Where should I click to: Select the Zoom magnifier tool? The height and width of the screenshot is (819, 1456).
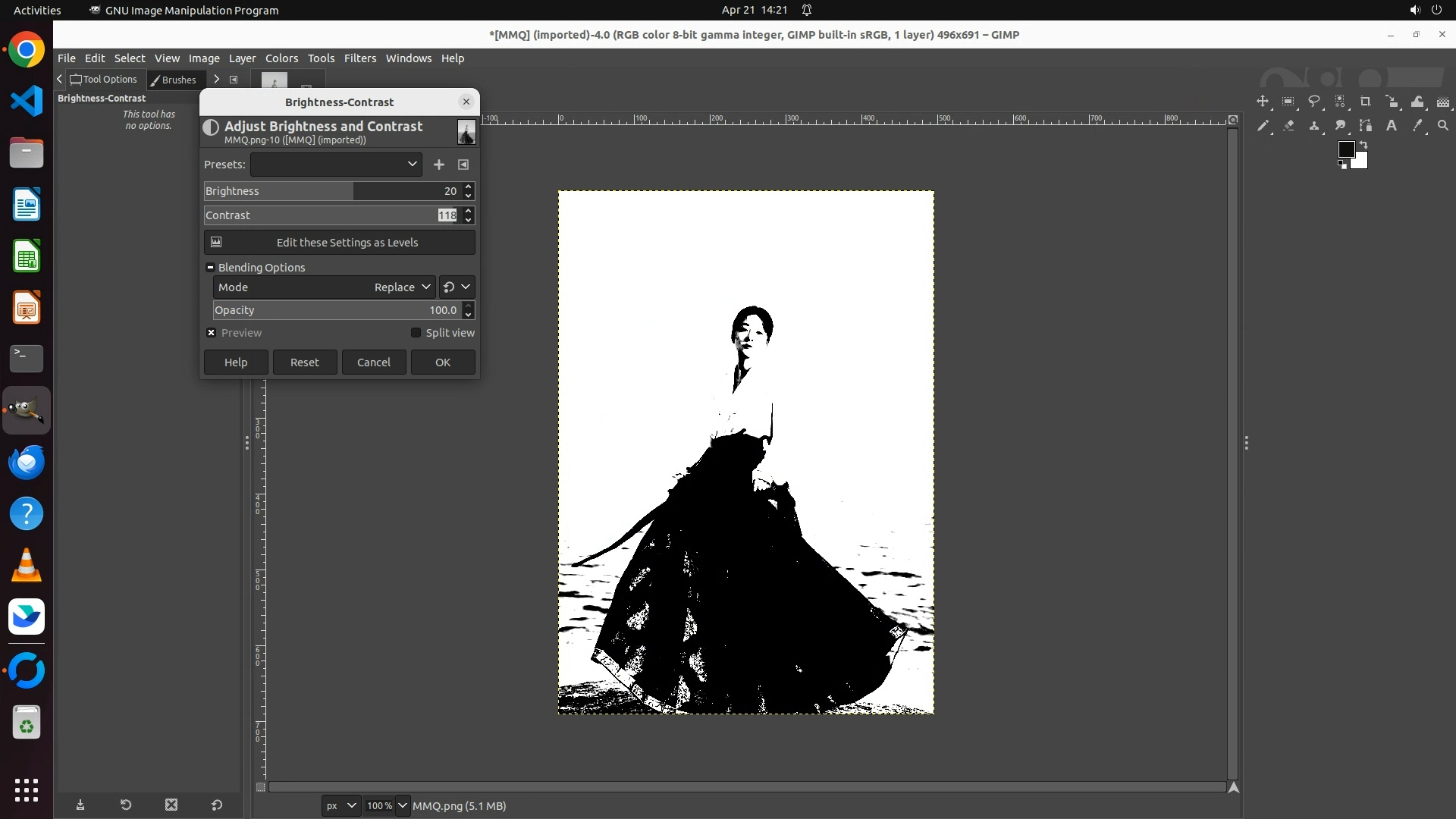click(1443, 126)
